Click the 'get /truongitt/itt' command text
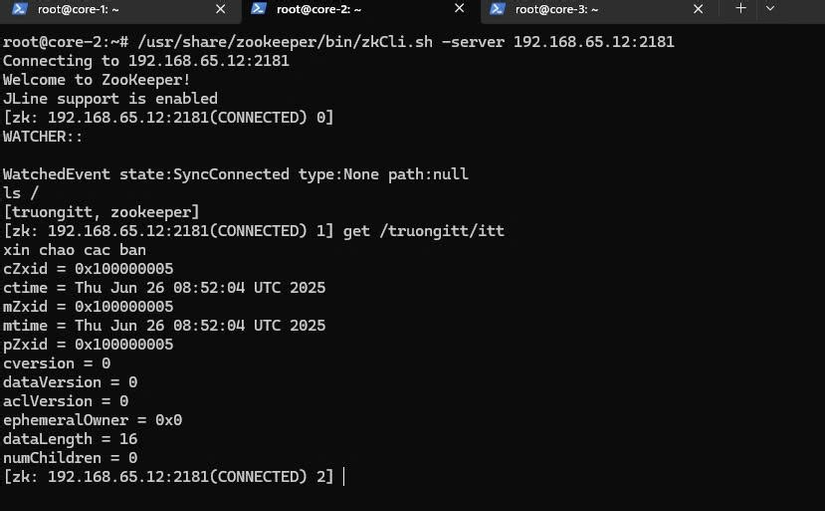 point(424,231)
